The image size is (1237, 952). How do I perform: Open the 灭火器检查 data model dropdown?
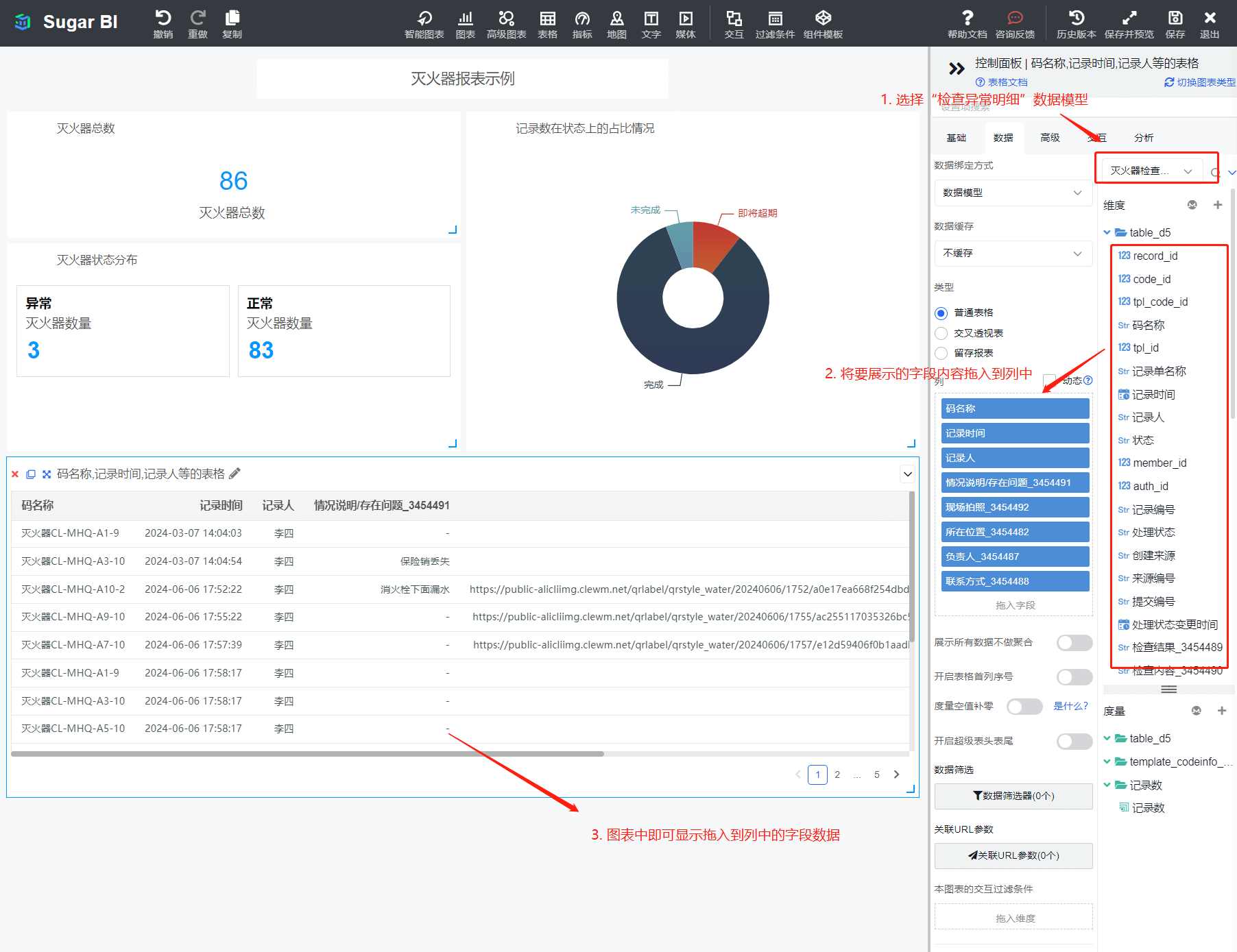(x=1151, y=171)
